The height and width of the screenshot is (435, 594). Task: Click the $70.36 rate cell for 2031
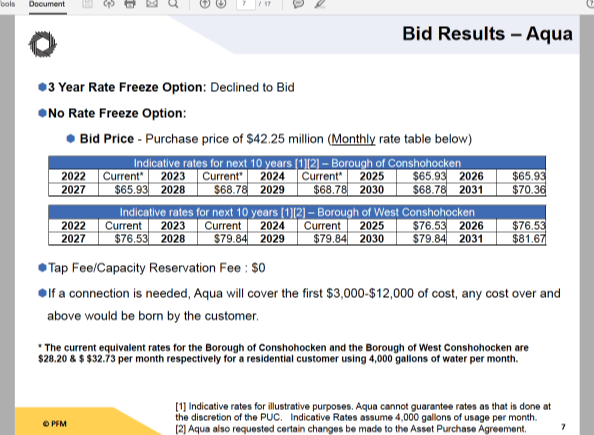tap(521, 189)
